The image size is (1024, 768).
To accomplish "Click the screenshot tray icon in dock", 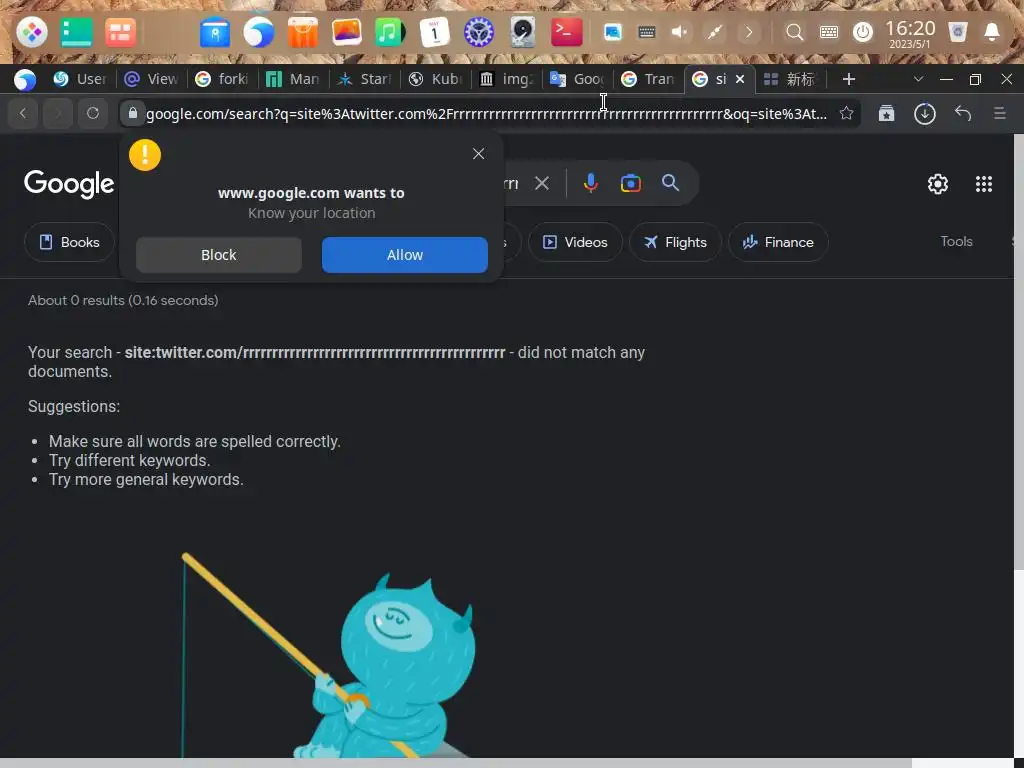I will [613, 32].
